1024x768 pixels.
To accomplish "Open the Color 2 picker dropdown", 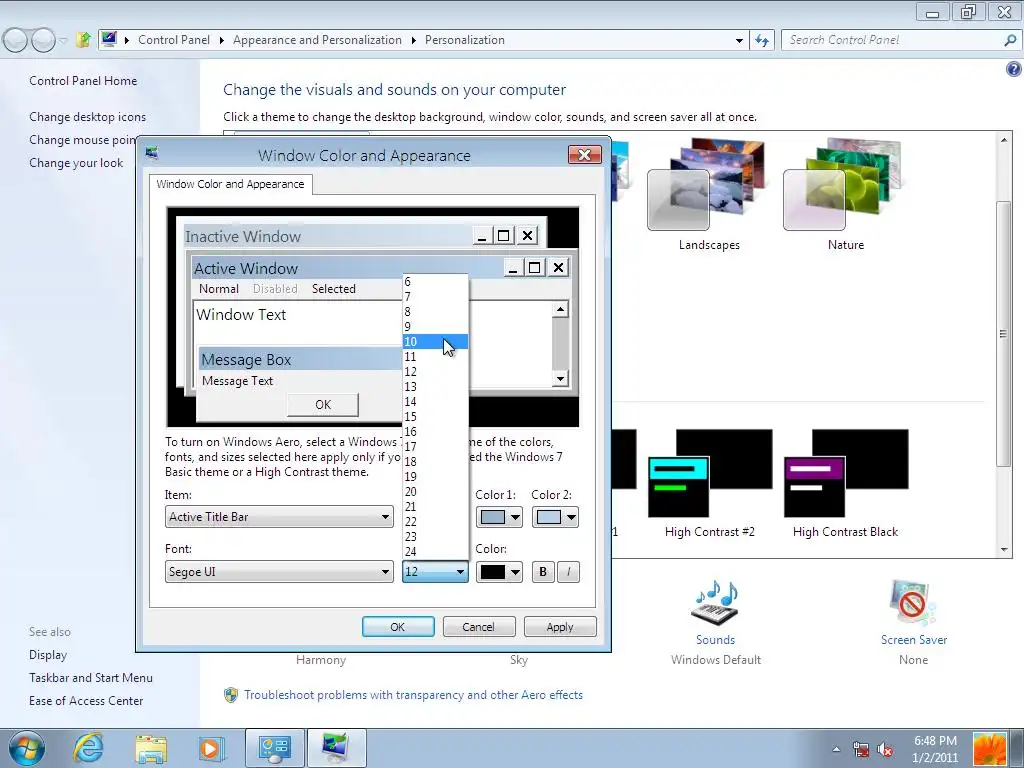I will 555,517.
